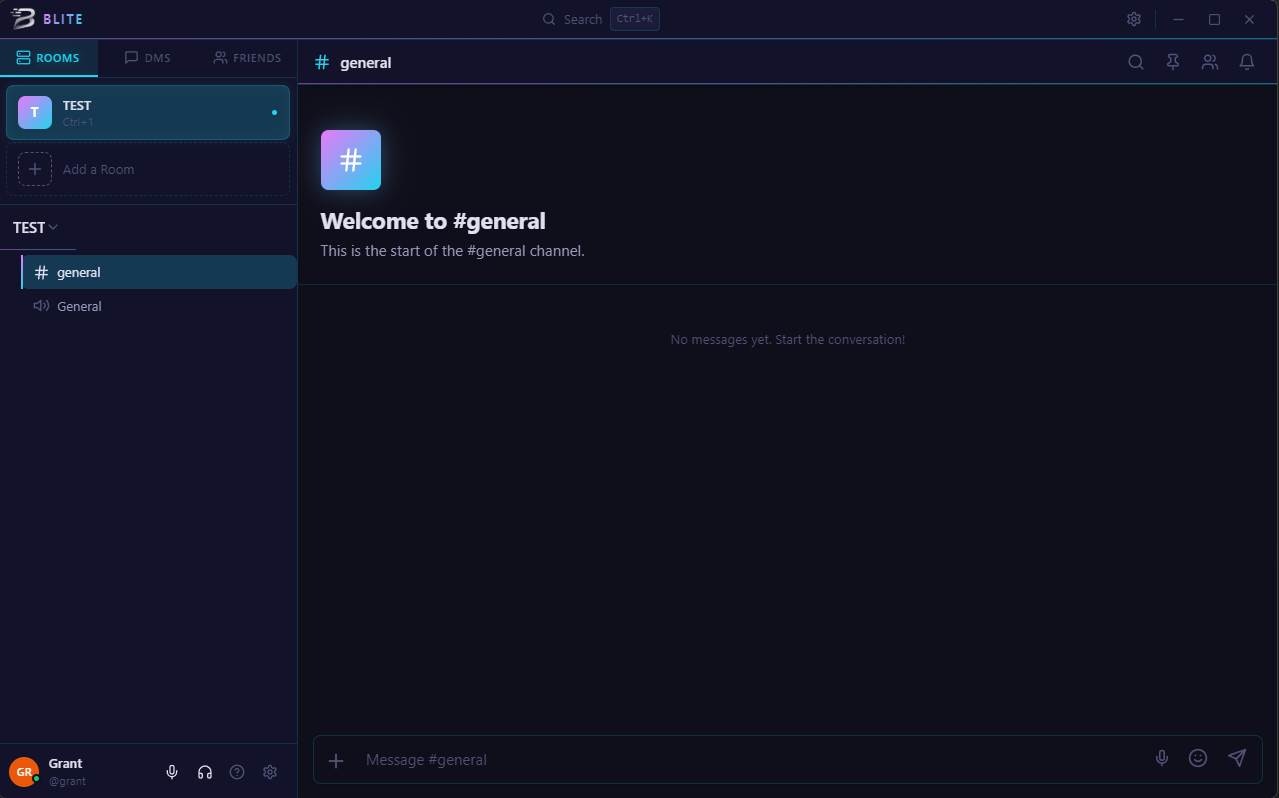Viewport: 1279px width, 798px height.
Task: Click the T avatar of TEST room
Action: pos(35,112)
